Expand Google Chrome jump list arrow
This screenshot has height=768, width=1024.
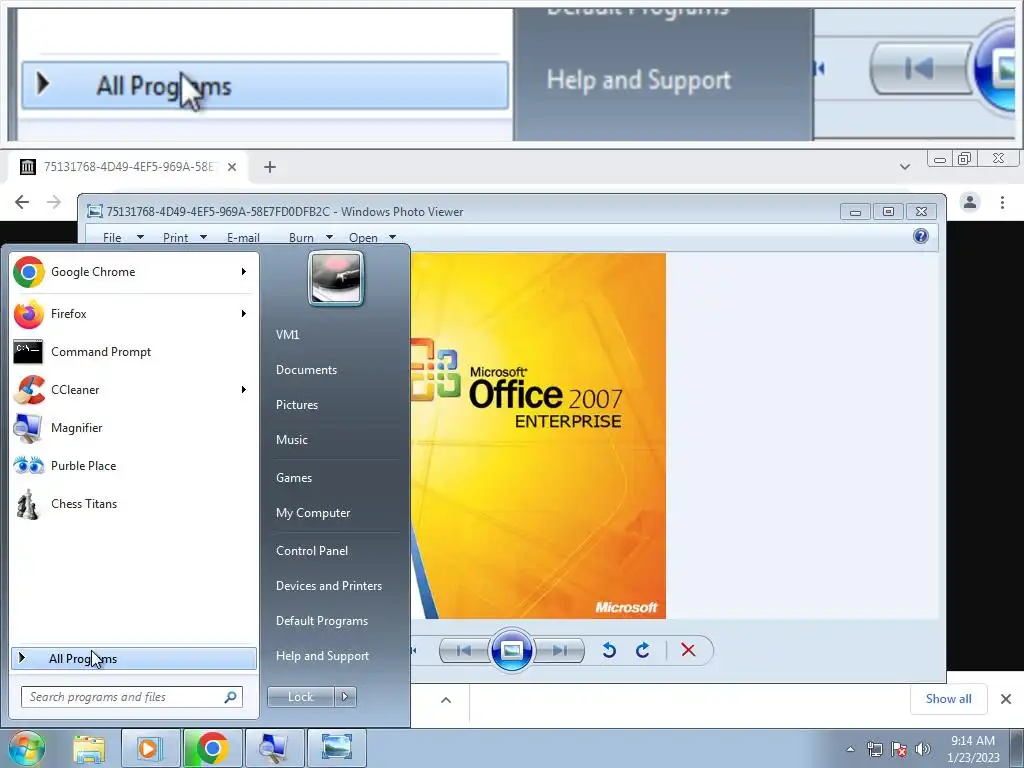point(244,272)
